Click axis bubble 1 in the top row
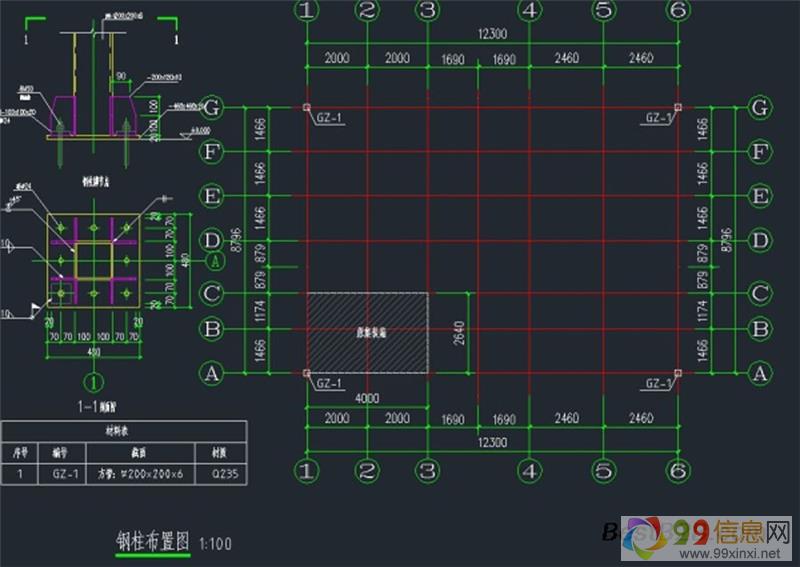Screen dimensions: 800x567 [x=306, y=10]
